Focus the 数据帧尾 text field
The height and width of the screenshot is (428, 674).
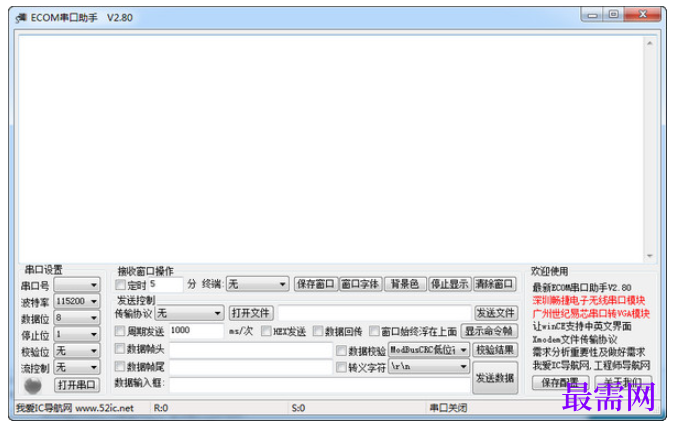(251, 367)
